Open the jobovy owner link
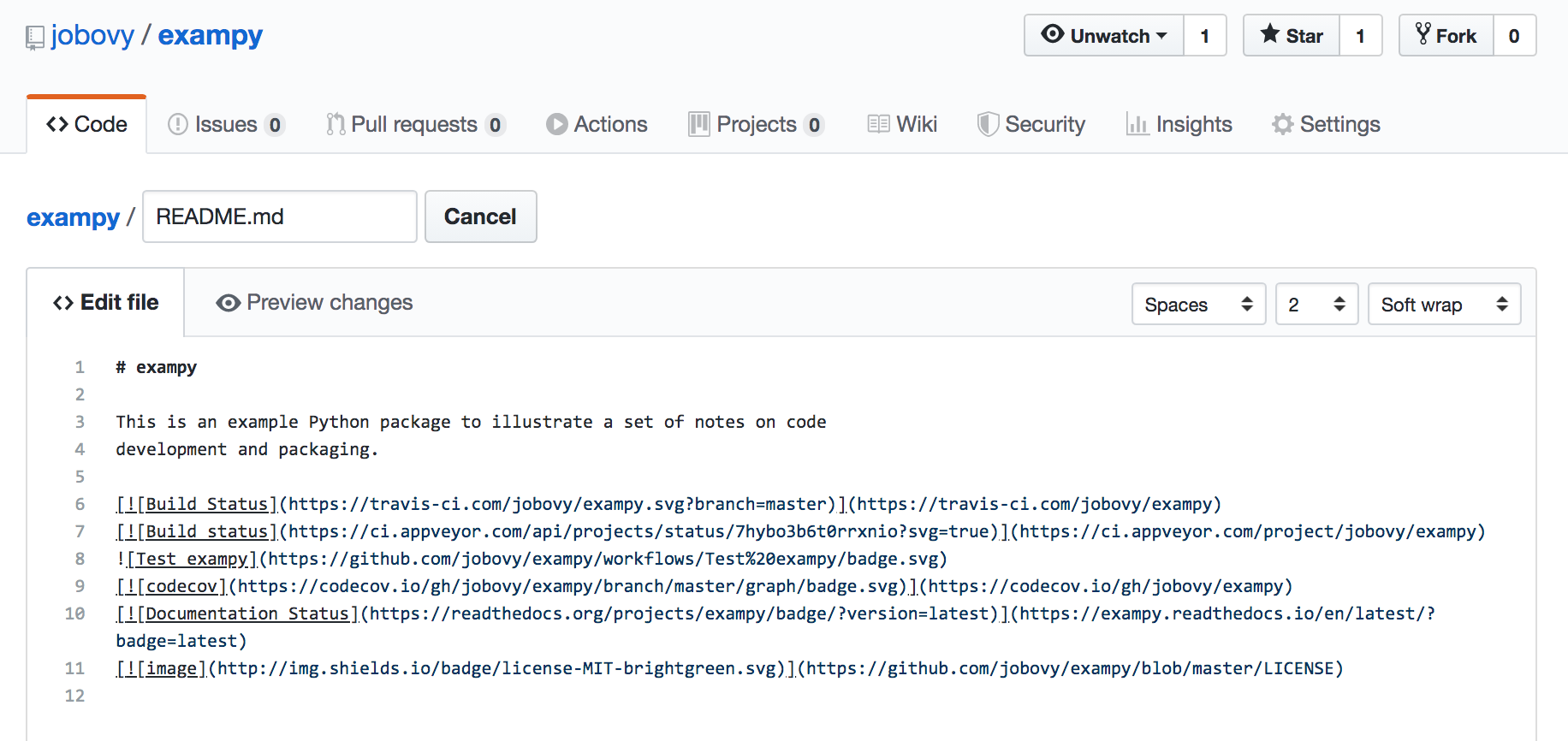The width and height of the screenshot is (1568, 741). [92, 35]
